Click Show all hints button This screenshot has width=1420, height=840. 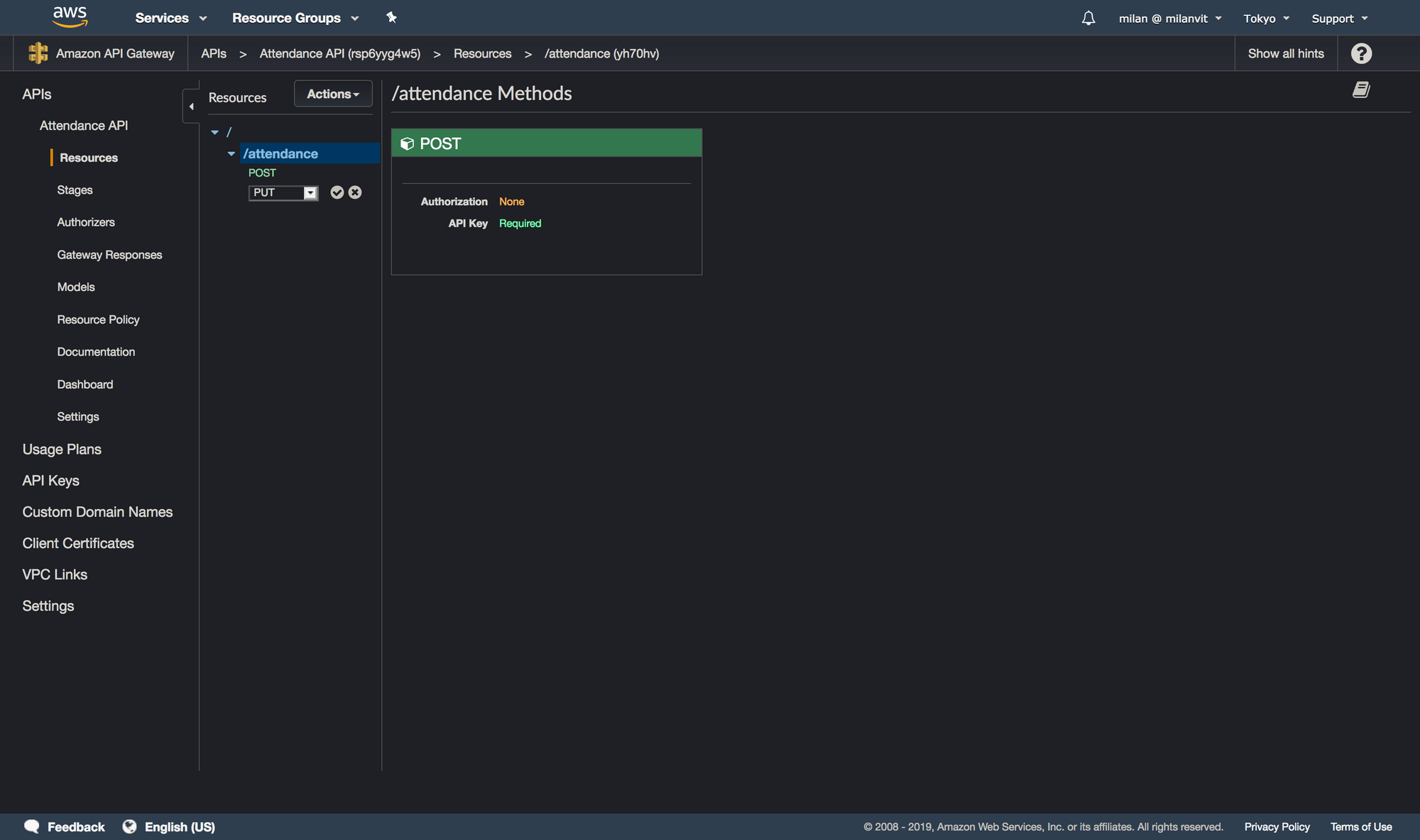(1286, 53)
